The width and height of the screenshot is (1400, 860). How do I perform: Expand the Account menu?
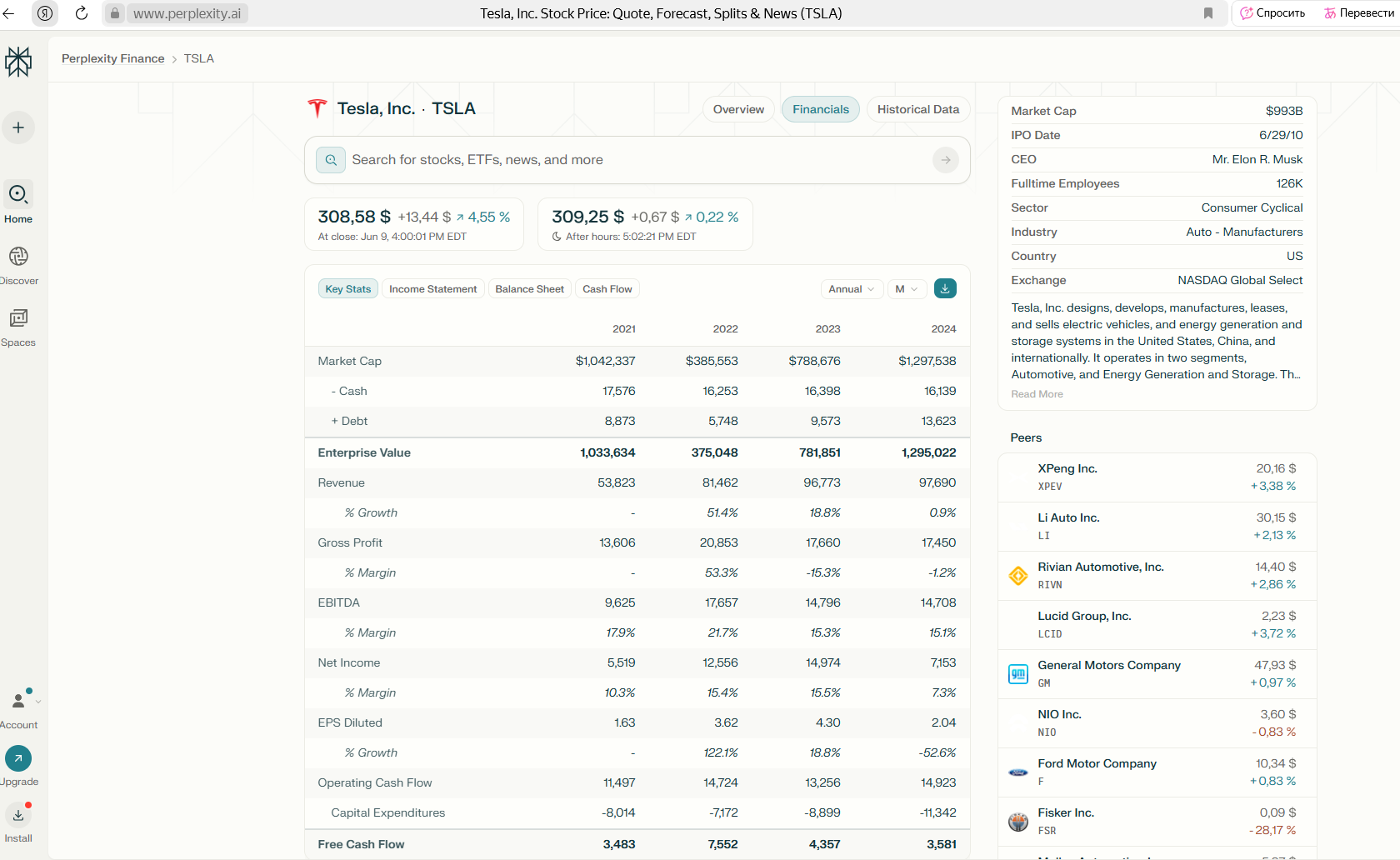(x=20, y=701)
